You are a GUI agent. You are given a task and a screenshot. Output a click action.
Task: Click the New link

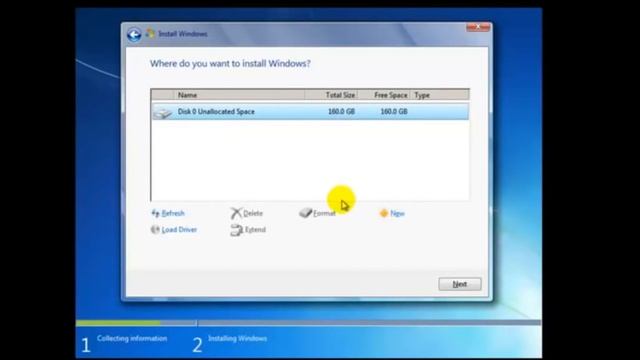[x=397, y=213]
